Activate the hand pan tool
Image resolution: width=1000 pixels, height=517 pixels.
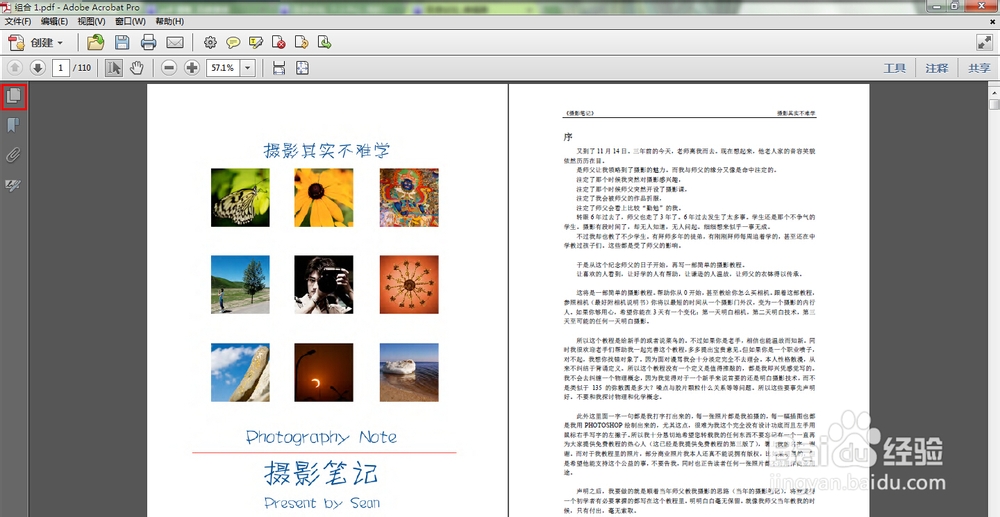pyautogui.click(x=136, y=68)
